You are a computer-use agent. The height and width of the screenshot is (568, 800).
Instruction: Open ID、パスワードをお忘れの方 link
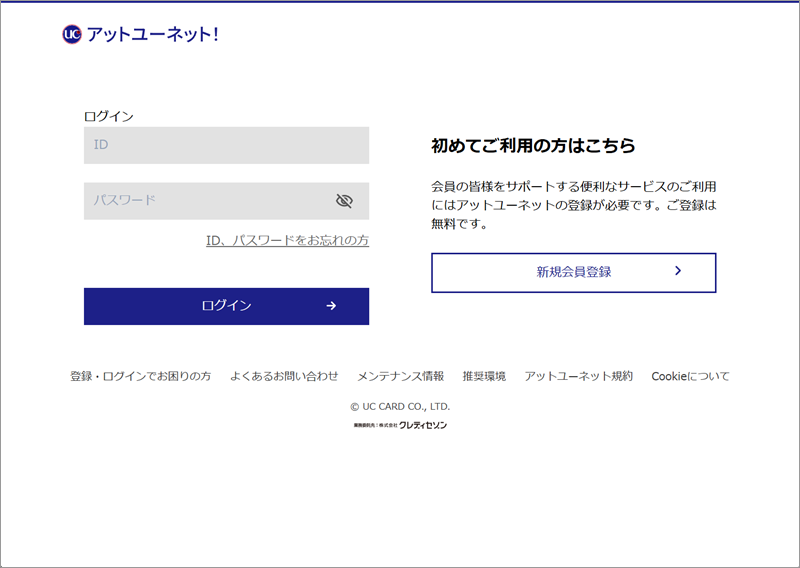pos(287,240)
